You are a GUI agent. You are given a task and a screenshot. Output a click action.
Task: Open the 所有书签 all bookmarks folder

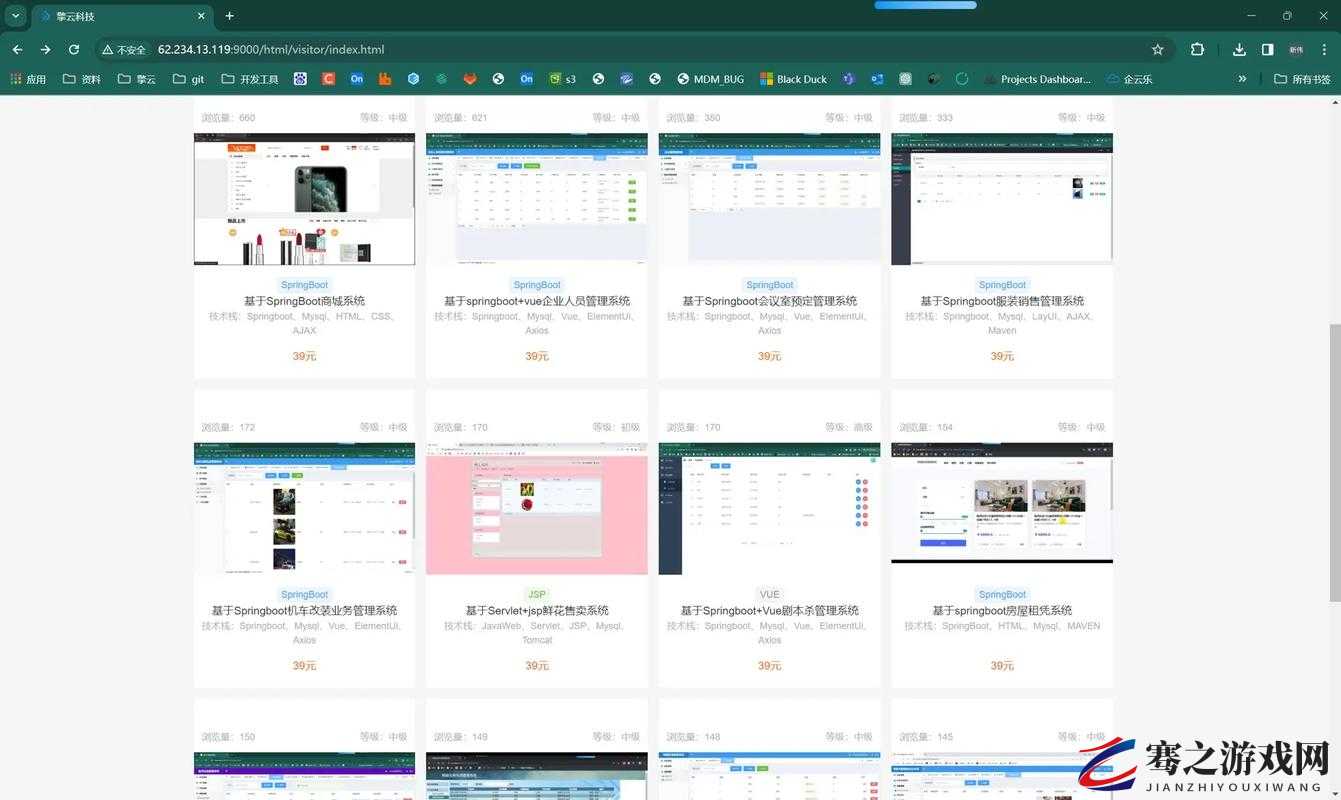(1303, 79)
